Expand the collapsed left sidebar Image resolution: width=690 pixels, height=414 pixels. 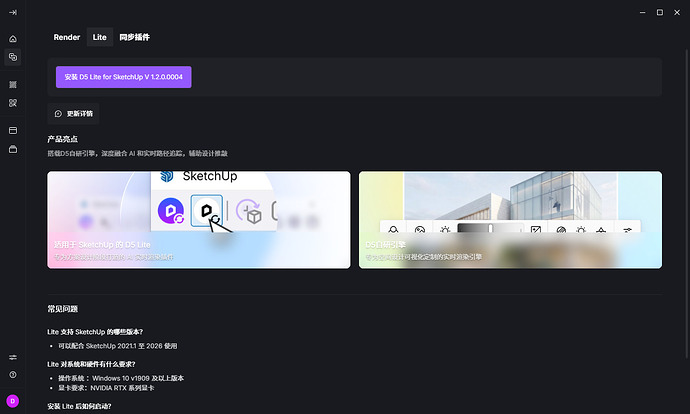tap(13, 12)
